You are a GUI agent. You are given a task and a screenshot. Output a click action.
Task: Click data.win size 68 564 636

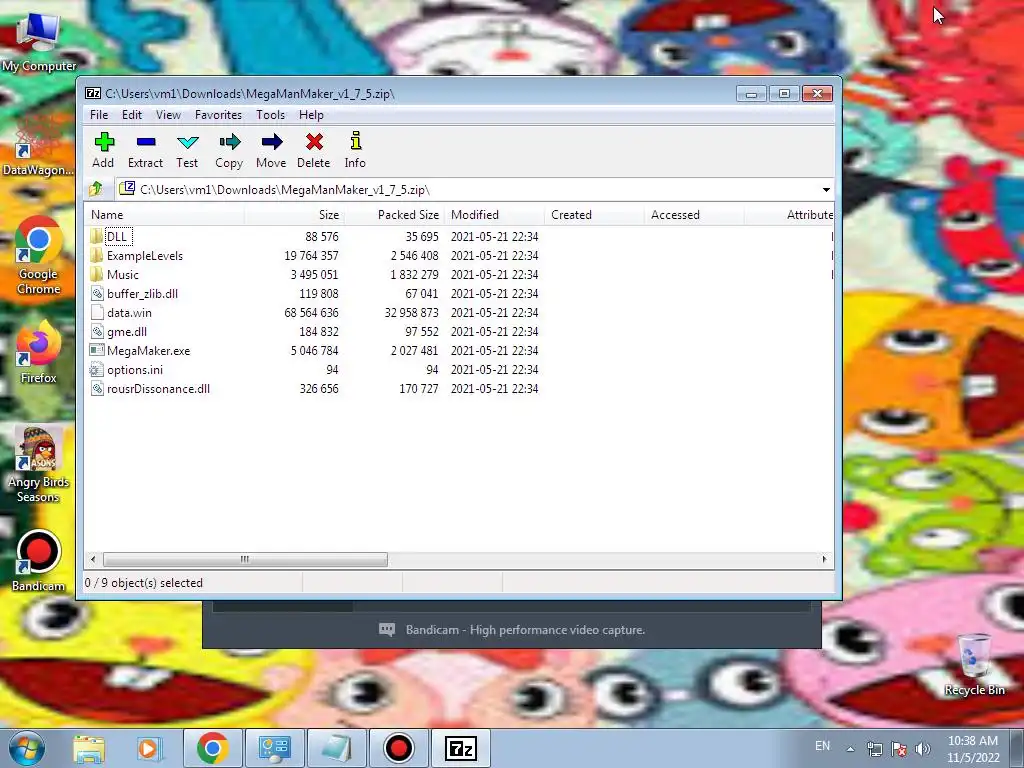(312, 313)
